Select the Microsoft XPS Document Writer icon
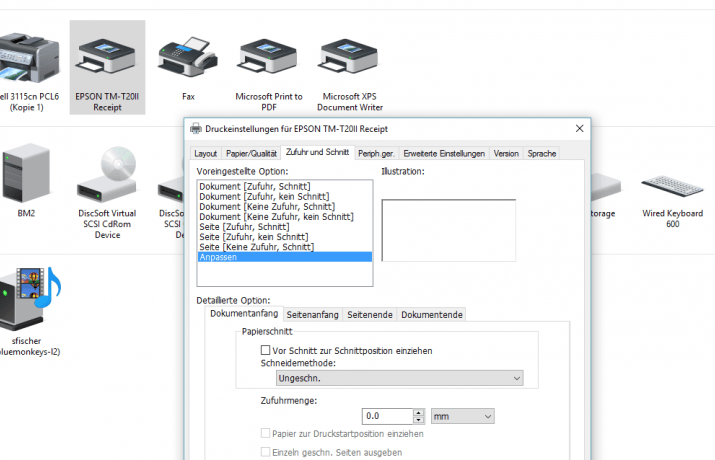 (x=349, y=56)
